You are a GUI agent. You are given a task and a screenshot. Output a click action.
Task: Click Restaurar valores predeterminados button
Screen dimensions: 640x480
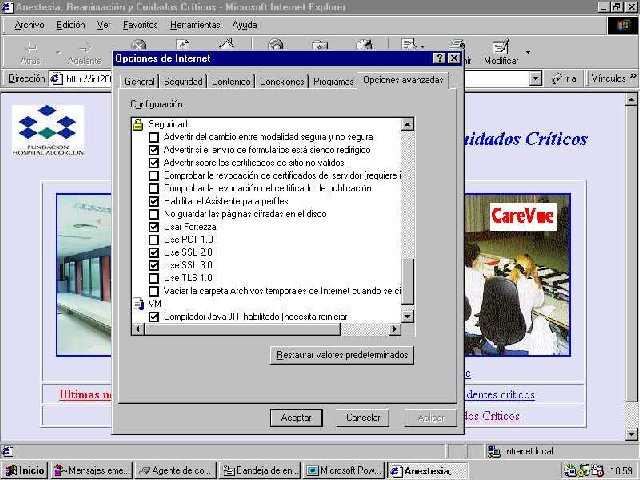342,355
